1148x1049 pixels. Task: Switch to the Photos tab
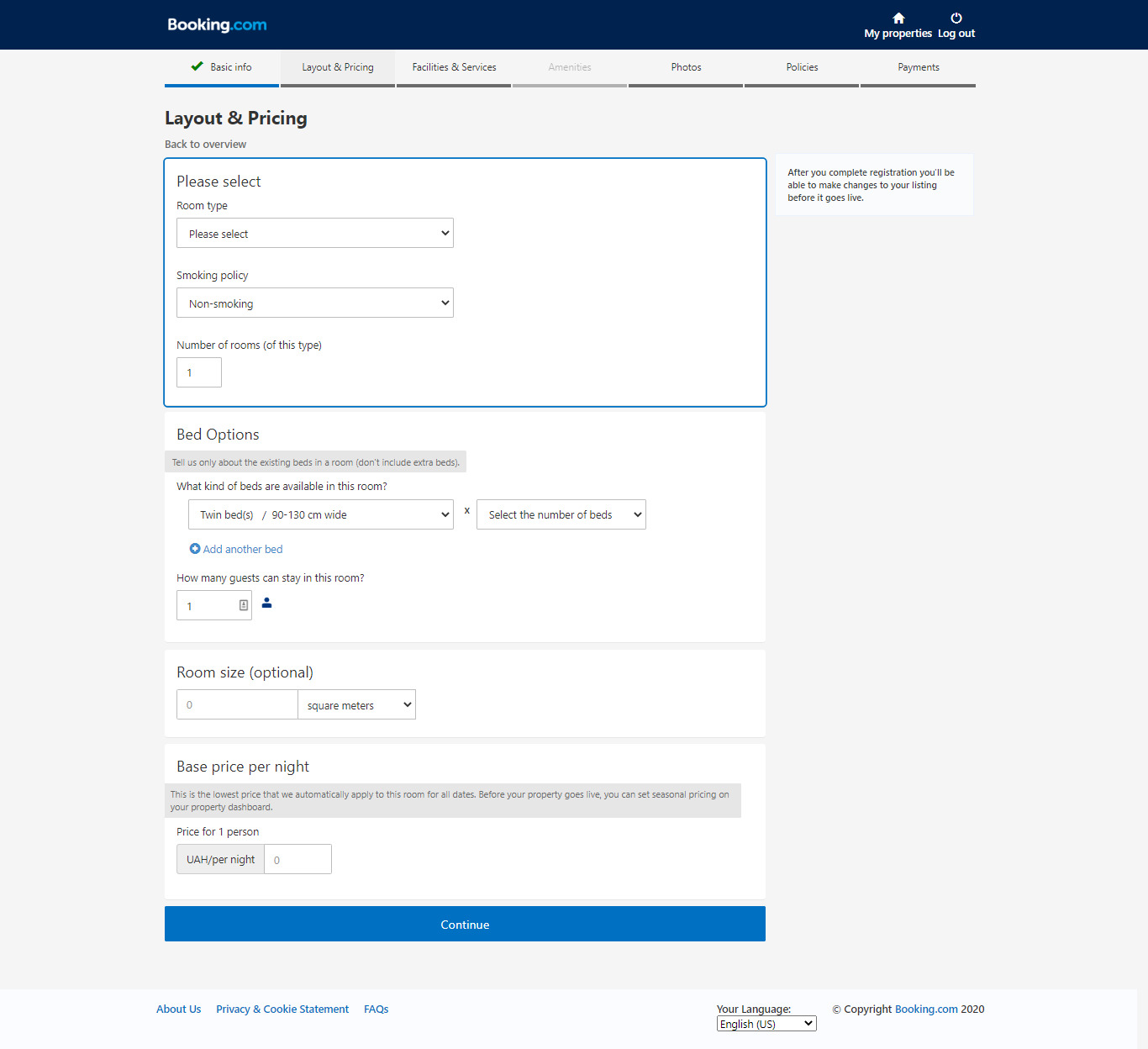[685, 67]
